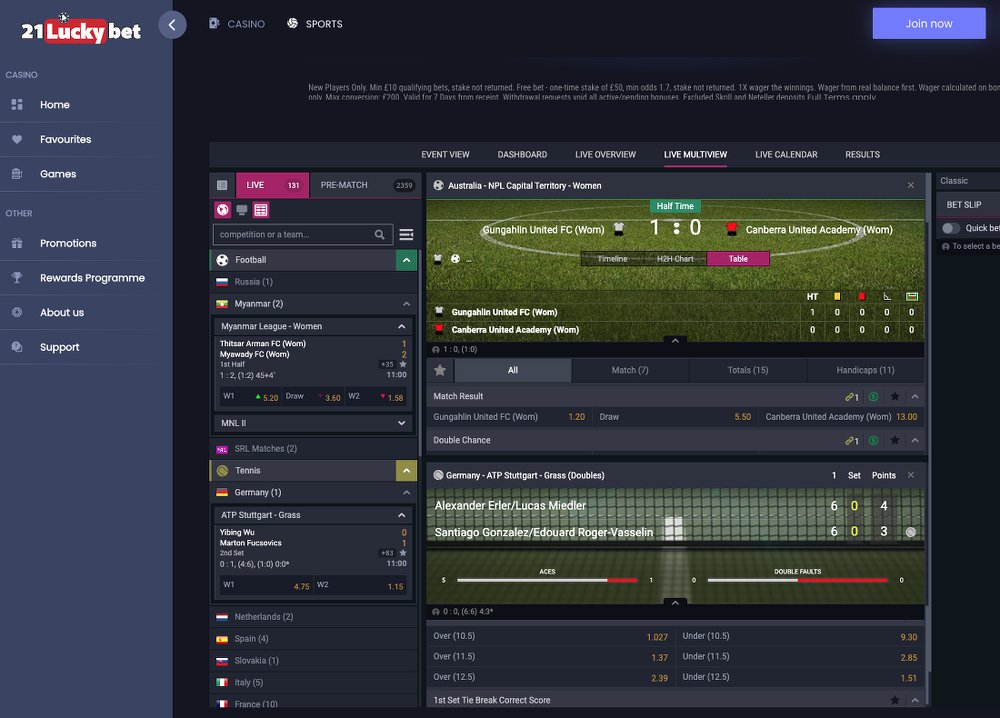Select the monitor live-stream filter icon

click(x=242, y=210)
